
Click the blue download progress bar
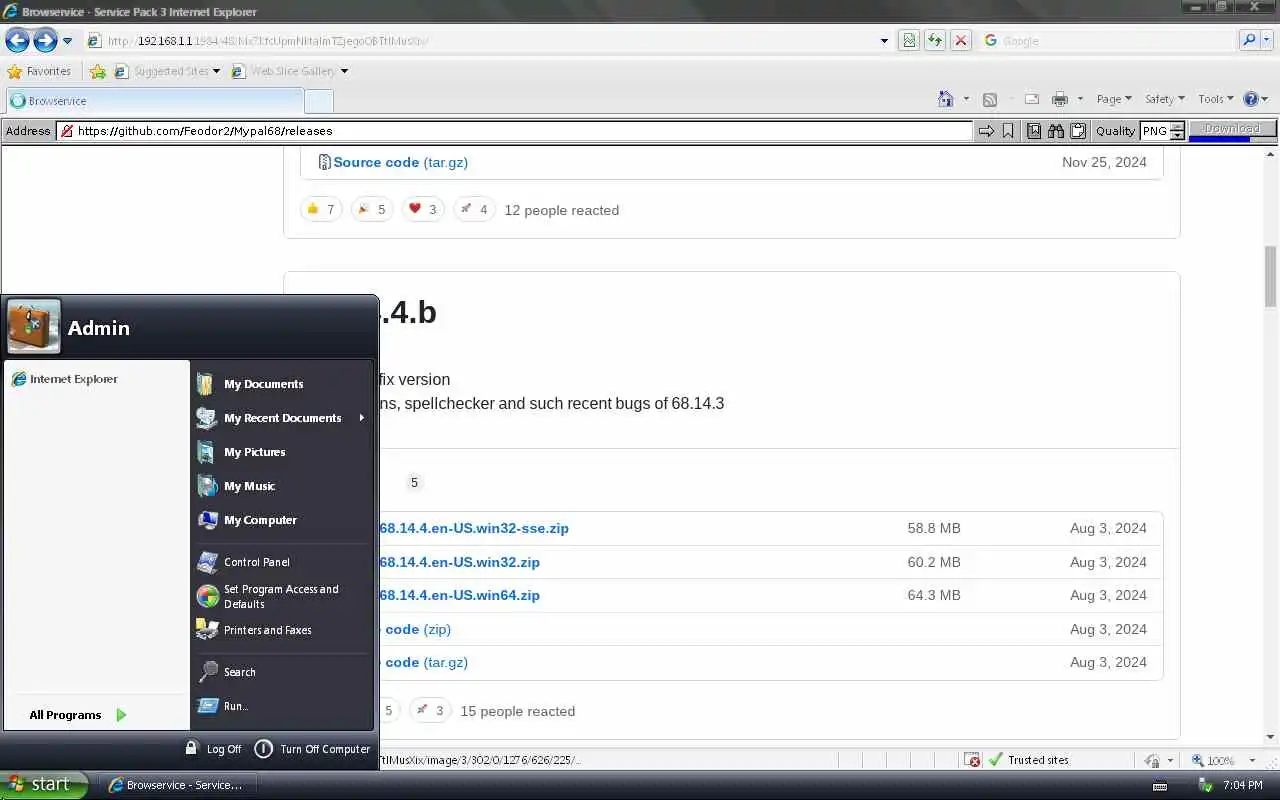pyautogui.click(x=1219, y=139)
